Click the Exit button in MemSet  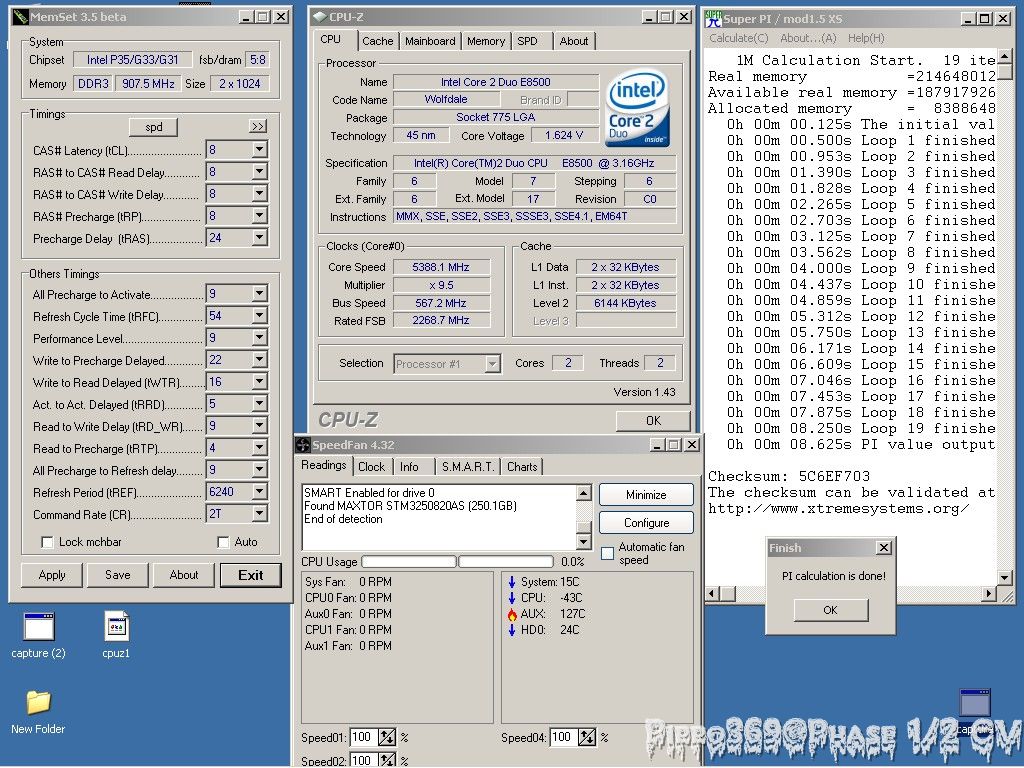251,575
